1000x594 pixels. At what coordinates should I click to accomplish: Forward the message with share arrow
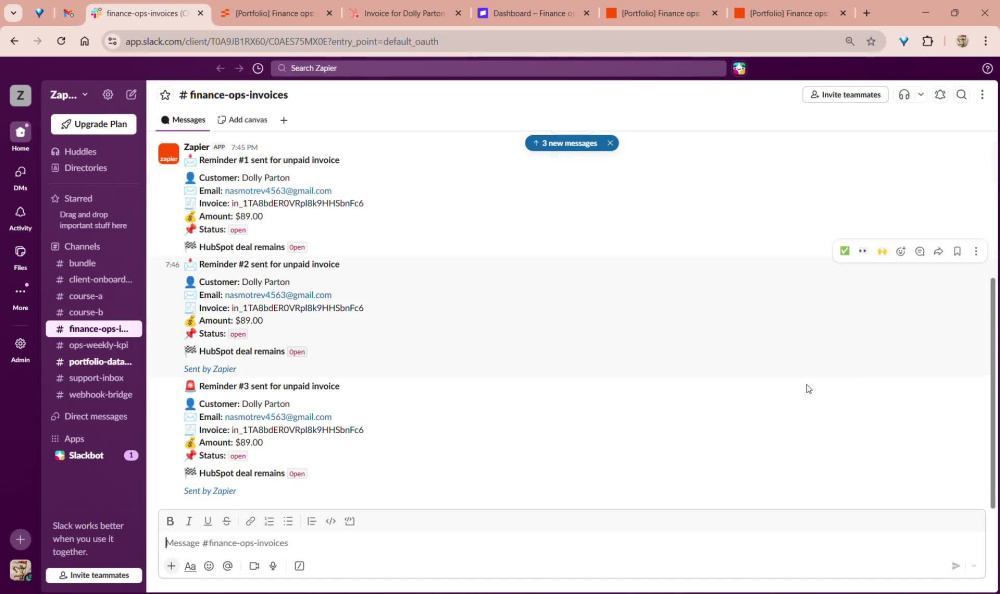coord(938,251)
